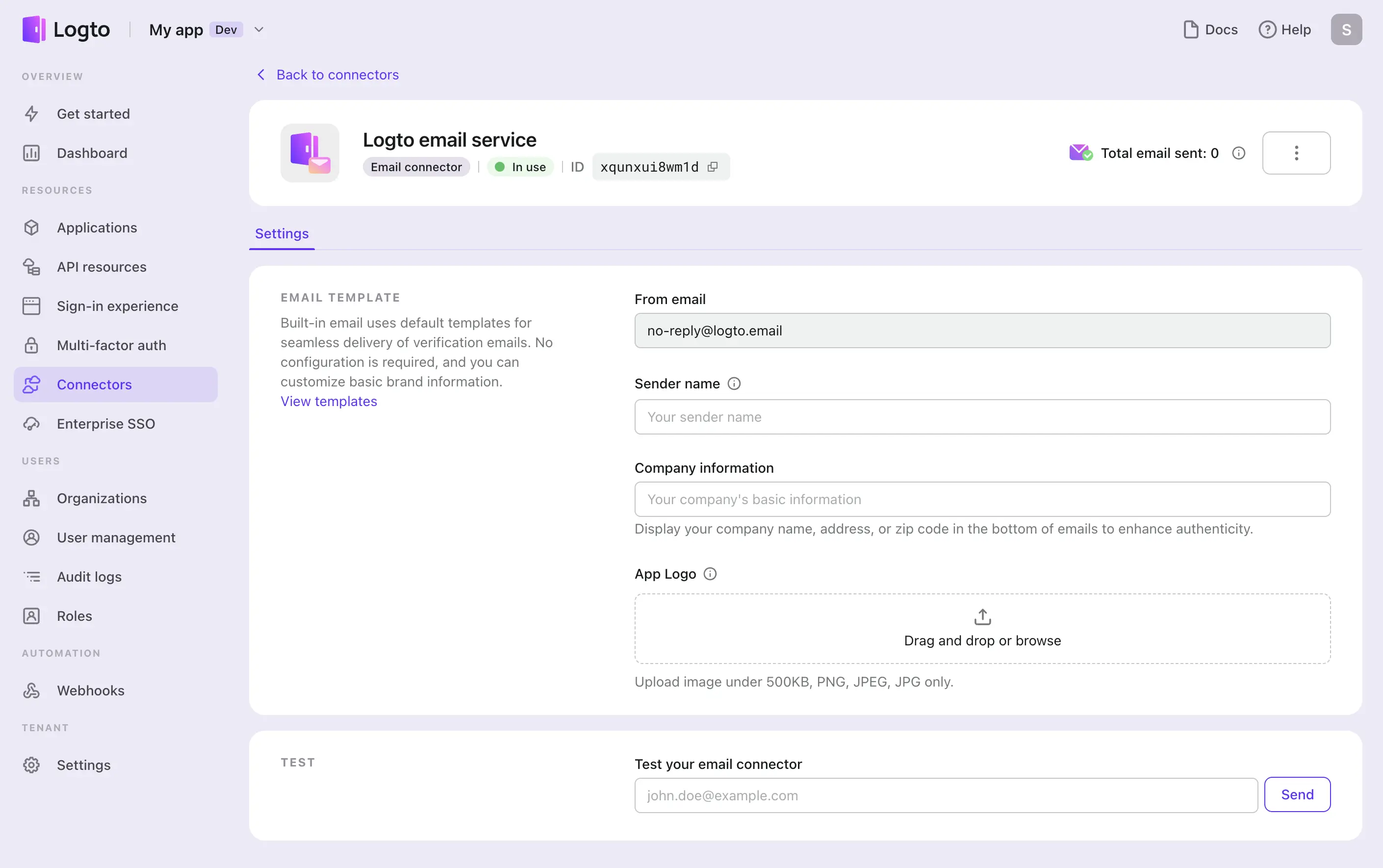Click the Dev environment tag

[x=226, y=30]
